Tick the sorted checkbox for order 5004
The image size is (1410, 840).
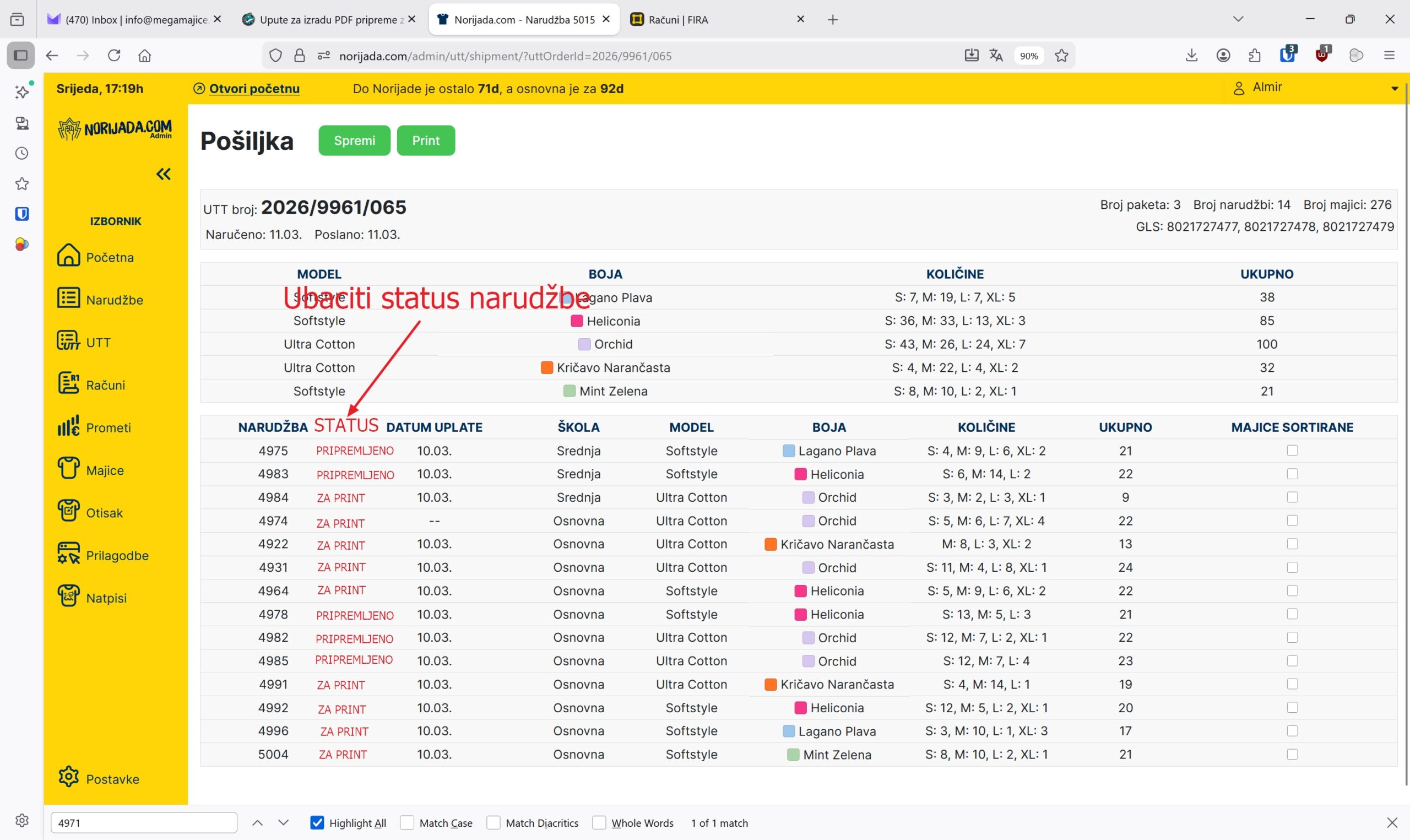point(1292,754)
